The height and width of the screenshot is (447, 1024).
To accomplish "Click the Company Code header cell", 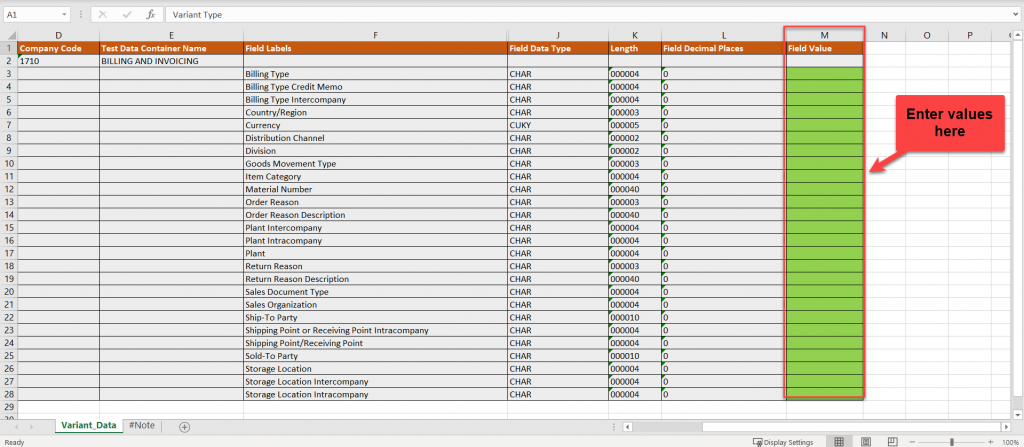I will coord(59,48).
